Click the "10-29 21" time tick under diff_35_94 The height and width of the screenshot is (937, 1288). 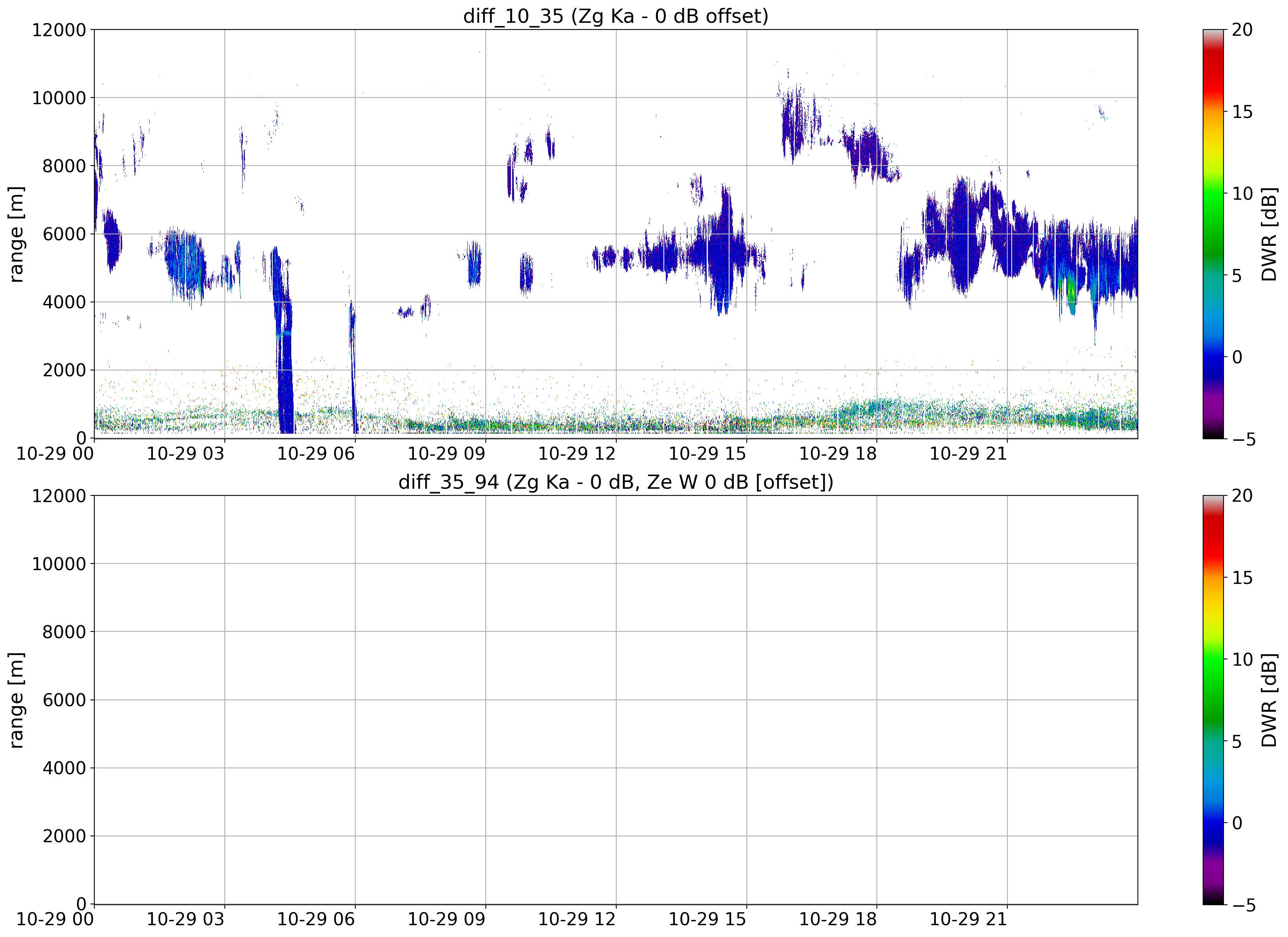pyautogui.click(x=968, y=919)
